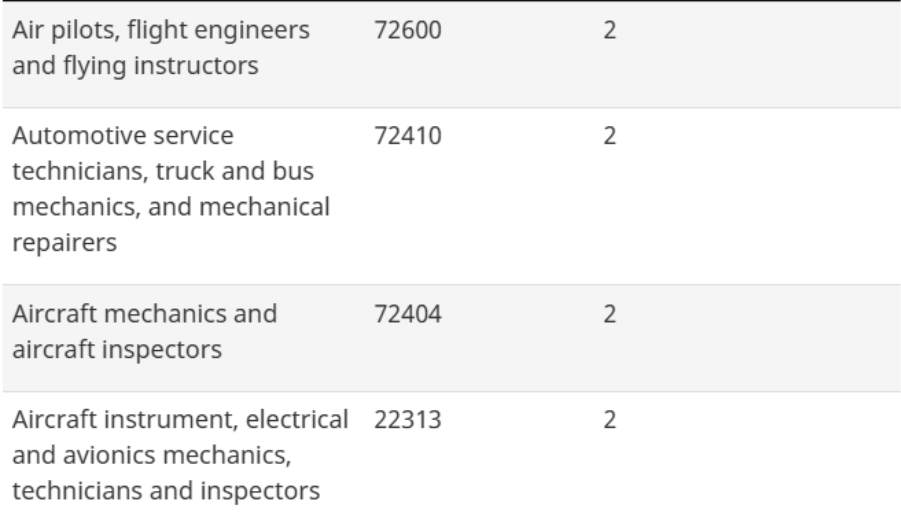Click the value 2 in the Aircraft mechanics row
This screenshot has height=520, width=901.
coord(608,315)
